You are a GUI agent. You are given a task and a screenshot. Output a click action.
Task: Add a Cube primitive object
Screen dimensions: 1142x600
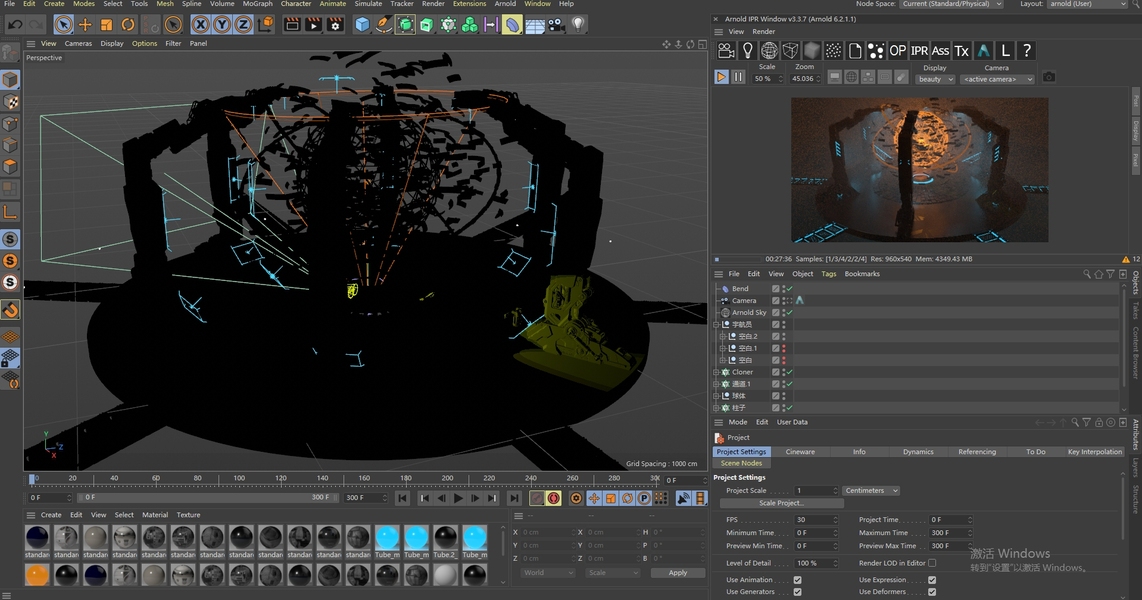click(x=362, y=25)
